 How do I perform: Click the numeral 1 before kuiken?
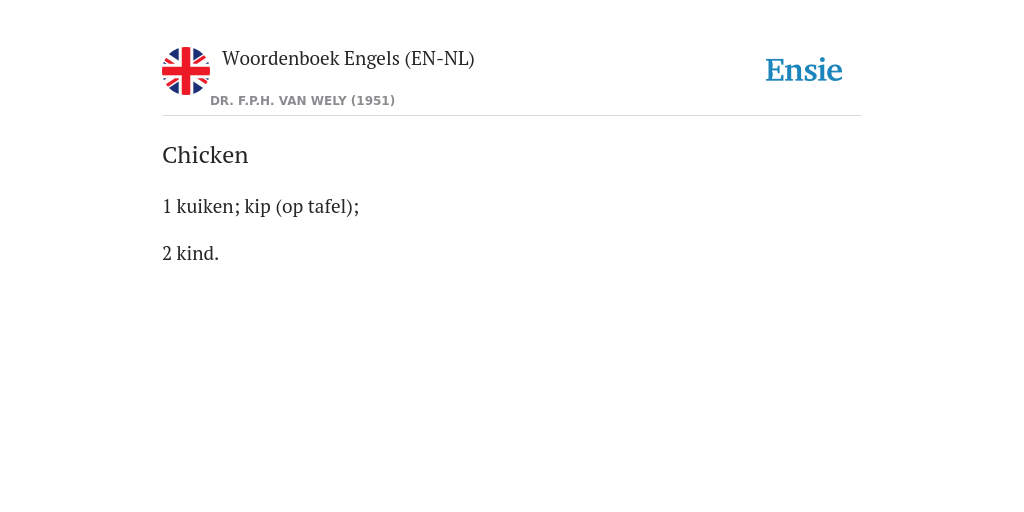[167, 207]
